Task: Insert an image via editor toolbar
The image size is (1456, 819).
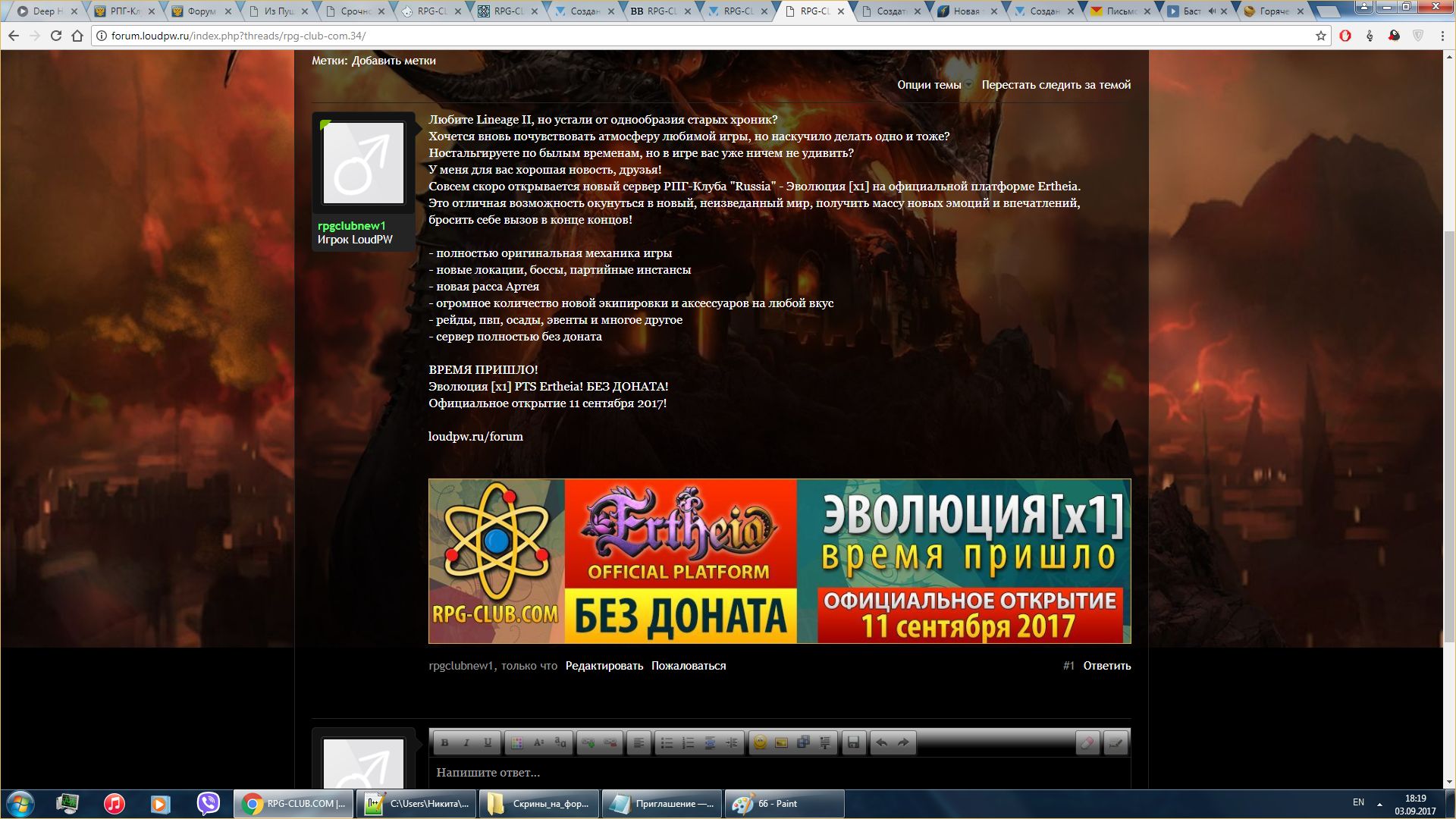Action: coord(781,742)
